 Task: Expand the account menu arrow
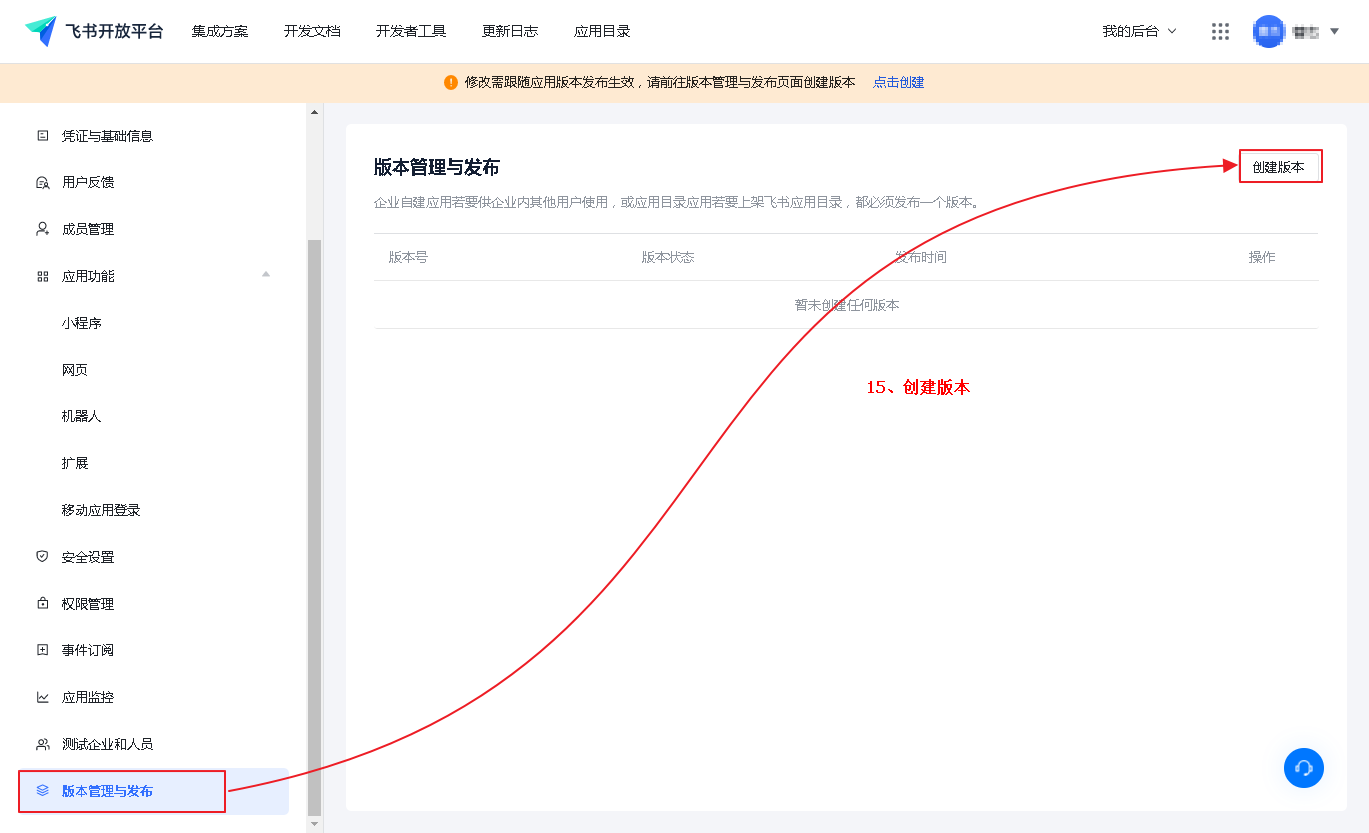[1334, 31]
